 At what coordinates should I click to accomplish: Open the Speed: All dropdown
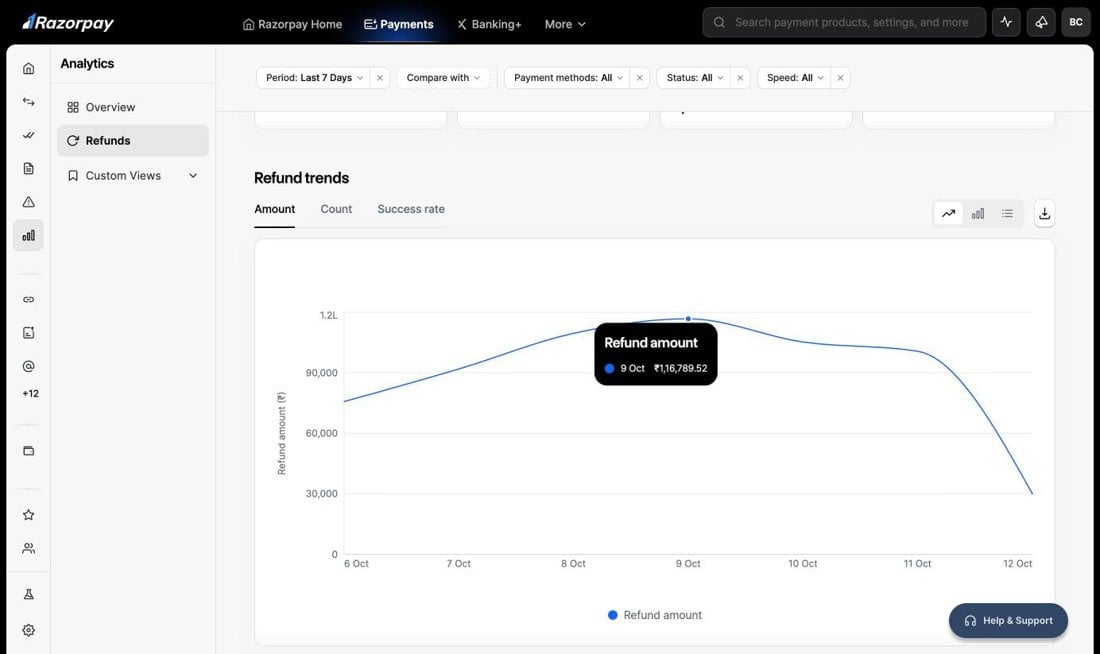(794, 78)
